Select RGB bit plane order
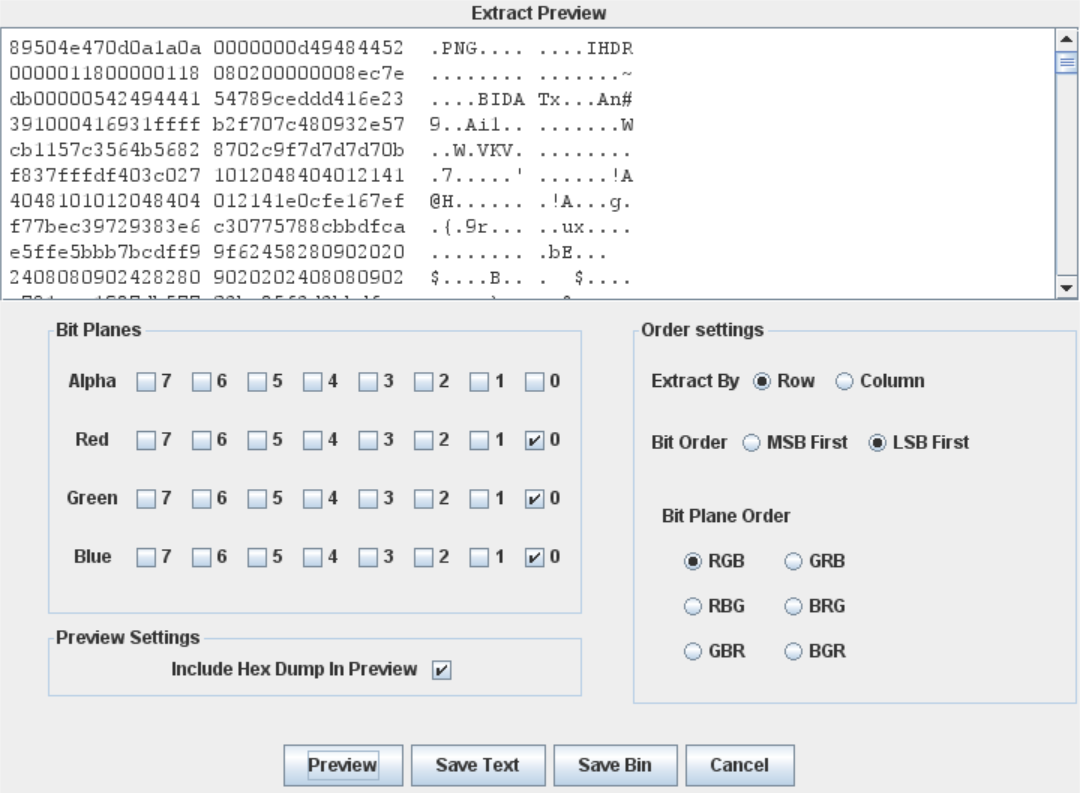1080x793 pixels. pyautogui.click(x=693, y=562)
